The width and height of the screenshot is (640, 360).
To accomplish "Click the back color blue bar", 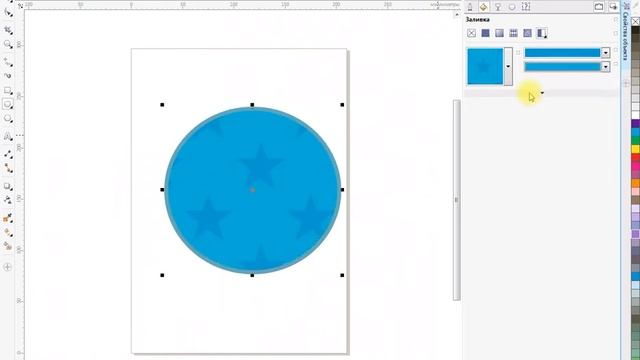I will [562, 67].
